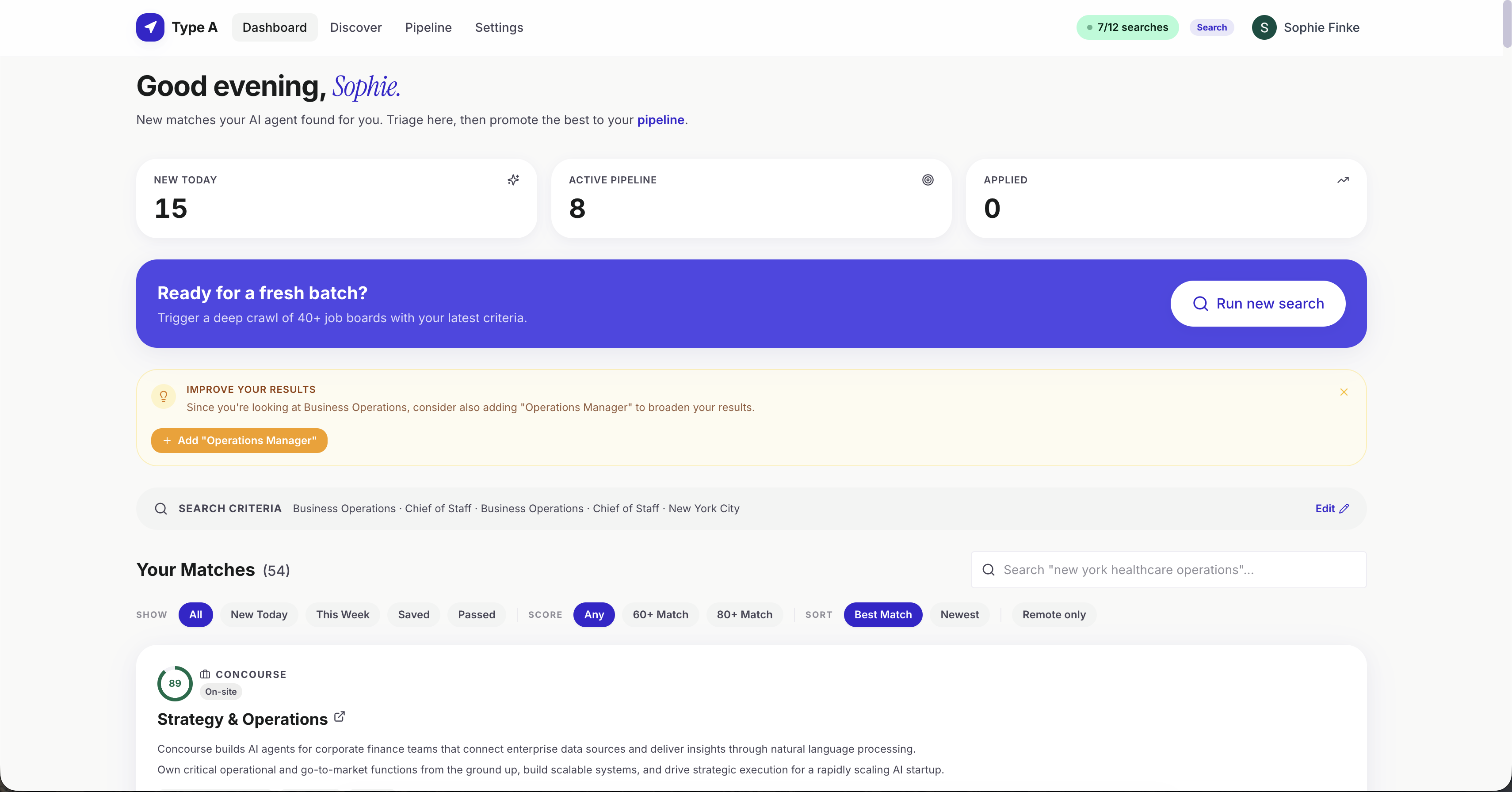
Task: Open the Settings tab
Action: [x=499, y=27]
